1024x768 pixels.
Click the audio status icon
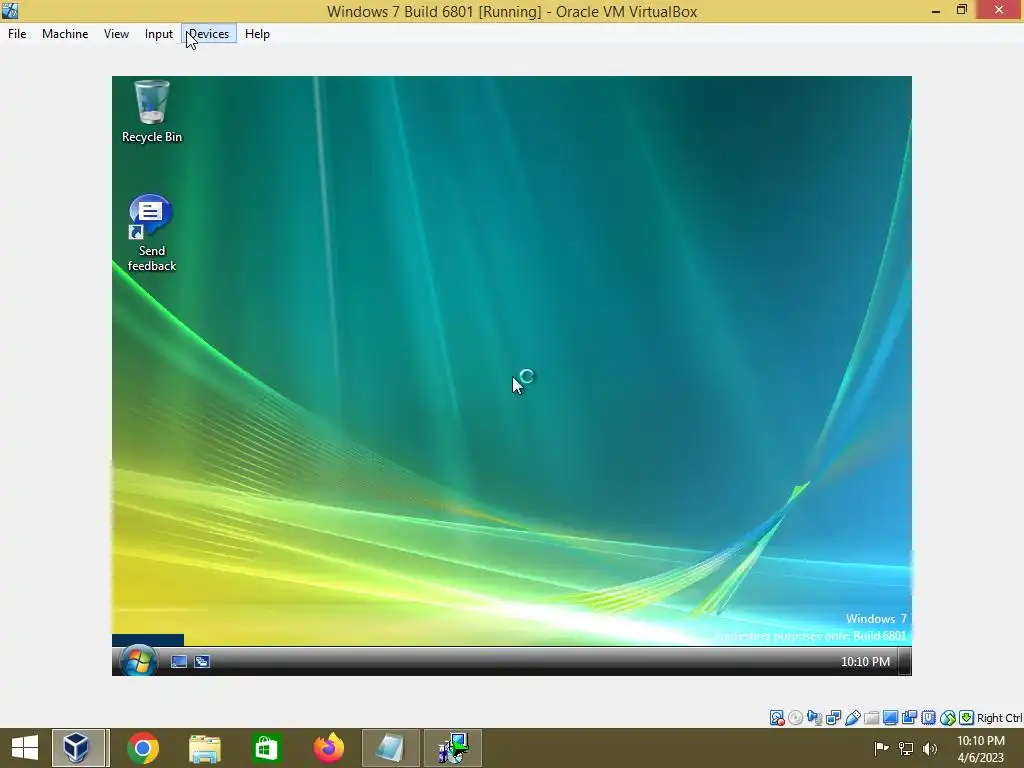pyautogui.click(x=814, y=718)
